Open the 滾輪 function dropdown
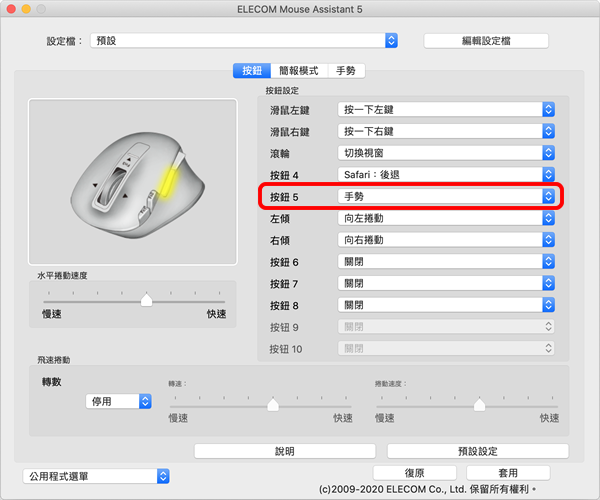This screenshot has height=500, width=600. (446, 153)
